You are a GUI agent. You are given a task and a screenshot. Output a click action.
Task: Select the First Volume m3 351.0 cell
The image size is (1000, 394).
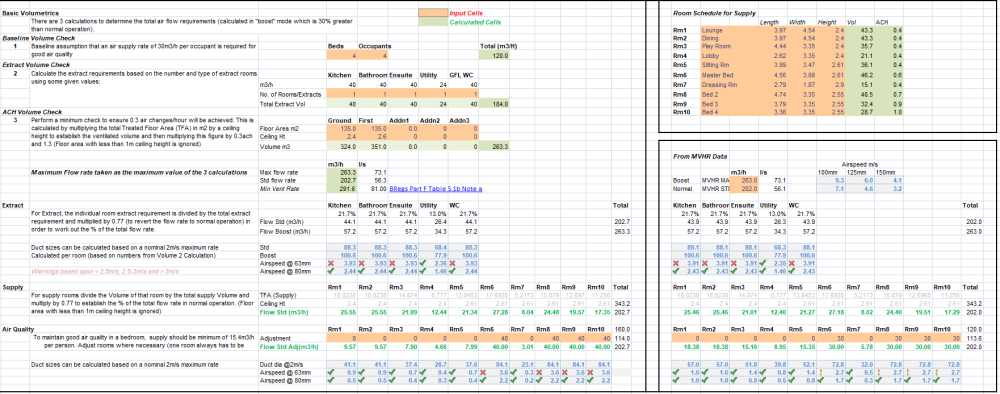[x=371, y=146]
